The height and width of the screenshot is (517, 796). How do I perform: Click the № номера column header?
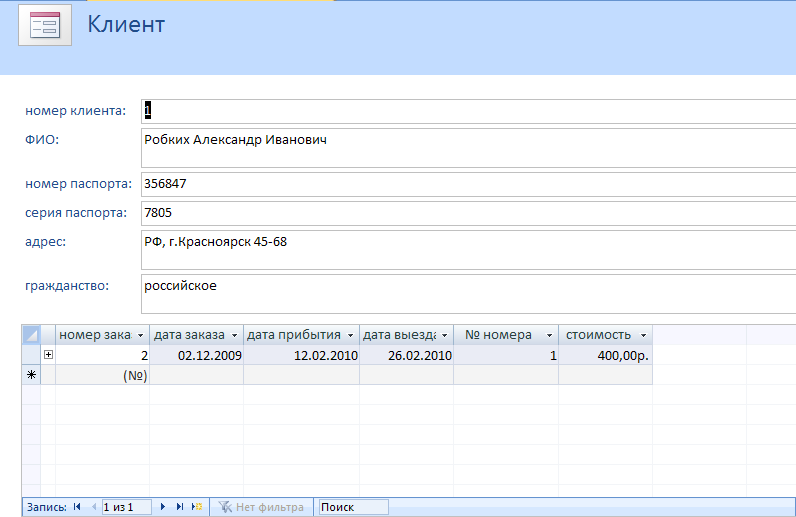point(506,335)
